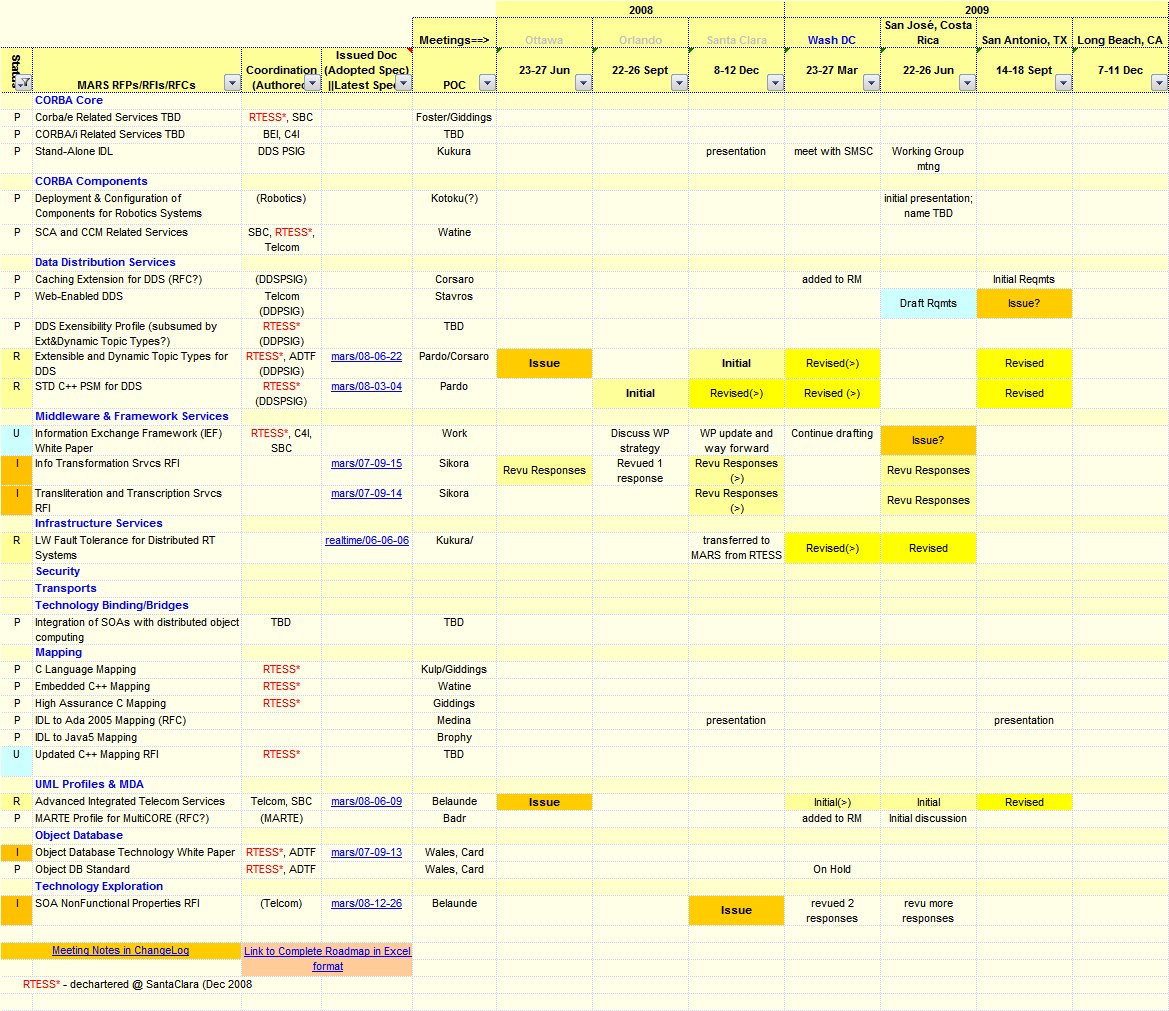Select the Web-Enabled DDS row title
This screenshot has height=1011, width=1169.
pos(79,296)
